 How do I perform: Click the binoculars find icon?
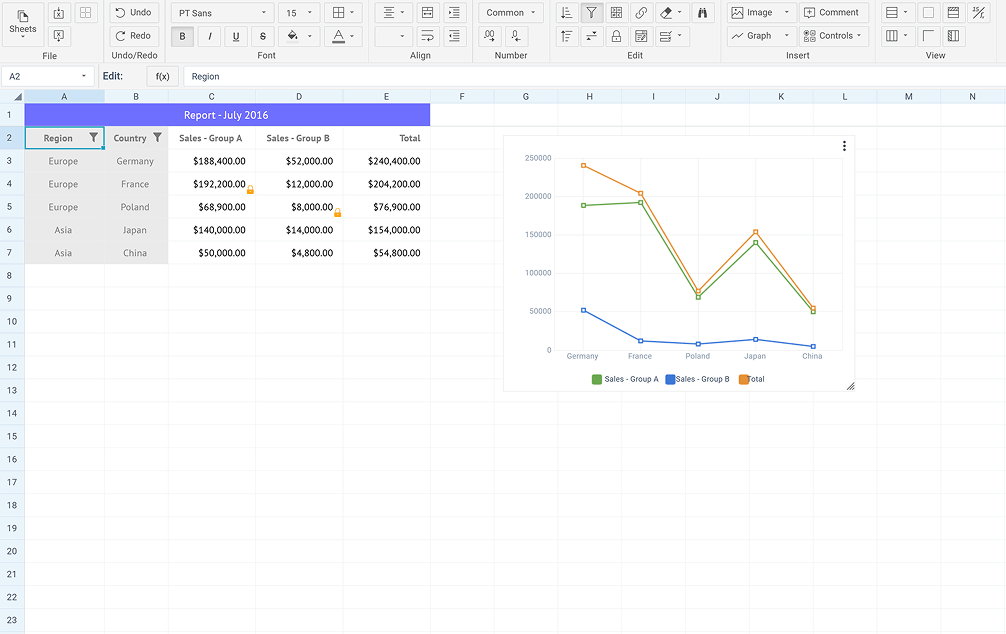point(703,13)
